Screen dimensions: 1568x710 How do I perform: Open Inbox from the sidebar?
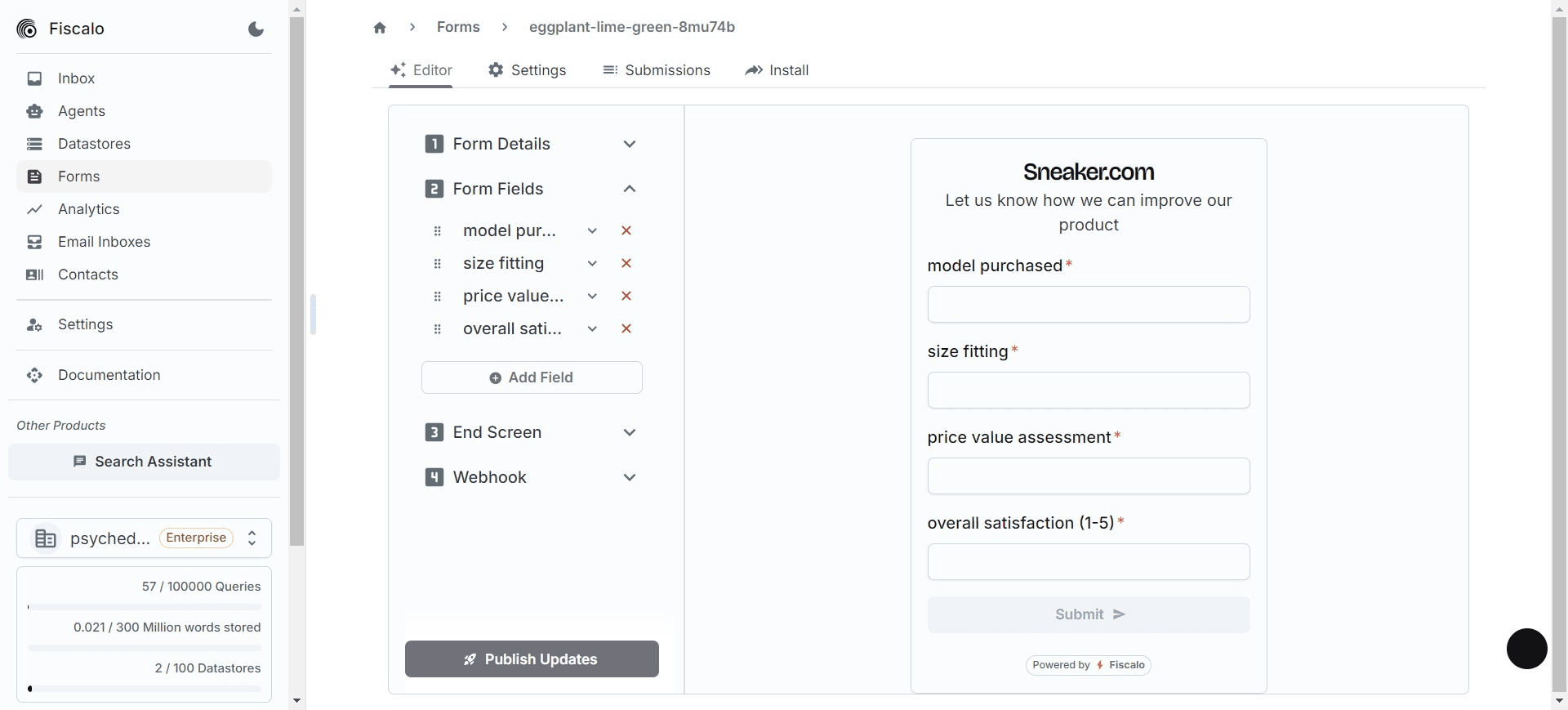[144, 78]
